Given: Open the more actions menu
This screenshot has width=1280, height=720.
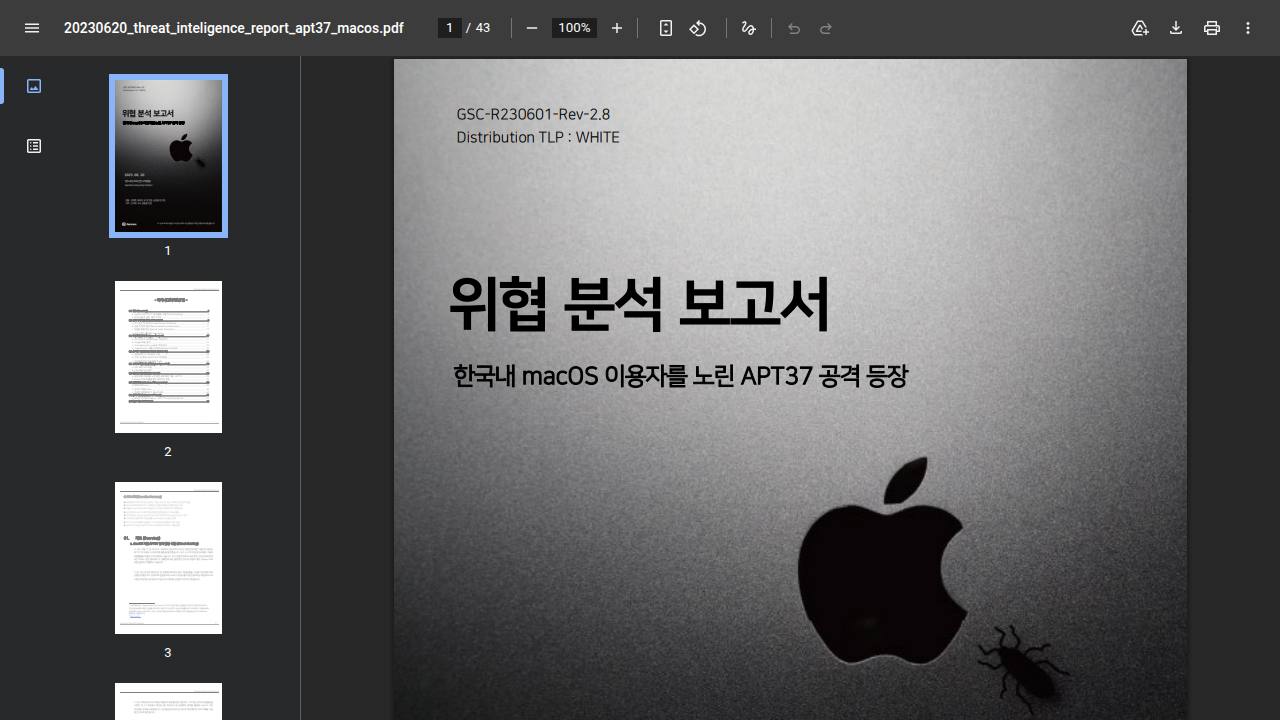Looking at the screenshot, I should tap(1248, 28).
